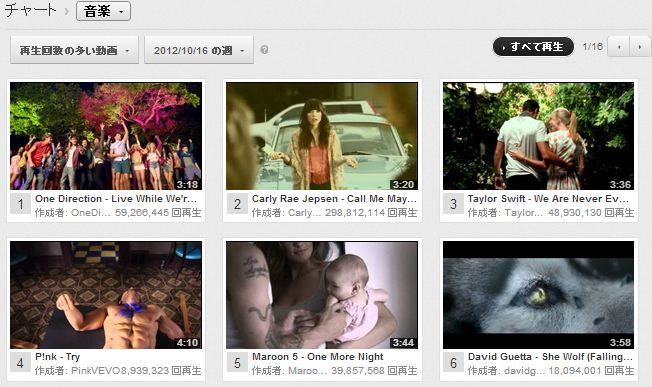This screenshot has height=387, width=652.
Task: Click the 3:58 duration label
Action: [x=620, y=343]
